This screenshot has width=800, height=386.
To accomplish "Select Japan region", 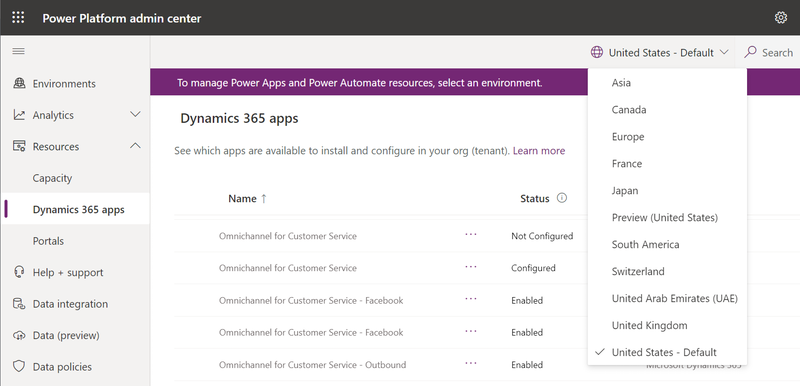I will [x=667, y=191].
